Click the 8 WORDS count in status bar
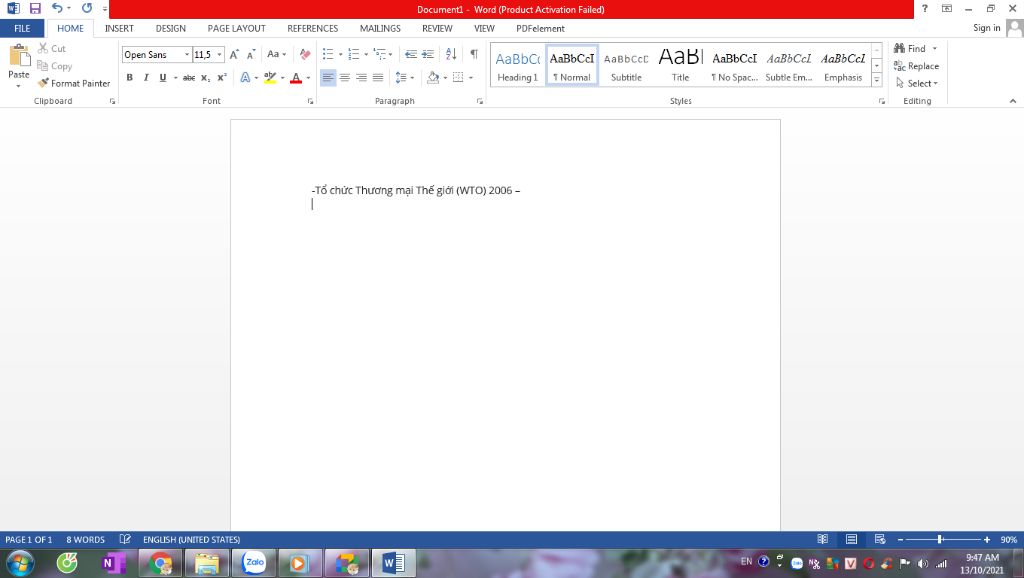 85,539
